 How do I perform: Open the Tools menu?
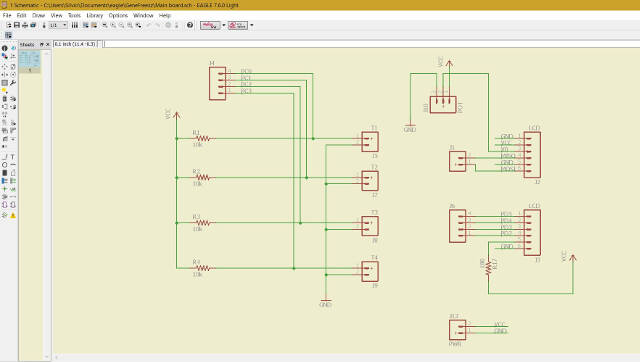point(74,15)
